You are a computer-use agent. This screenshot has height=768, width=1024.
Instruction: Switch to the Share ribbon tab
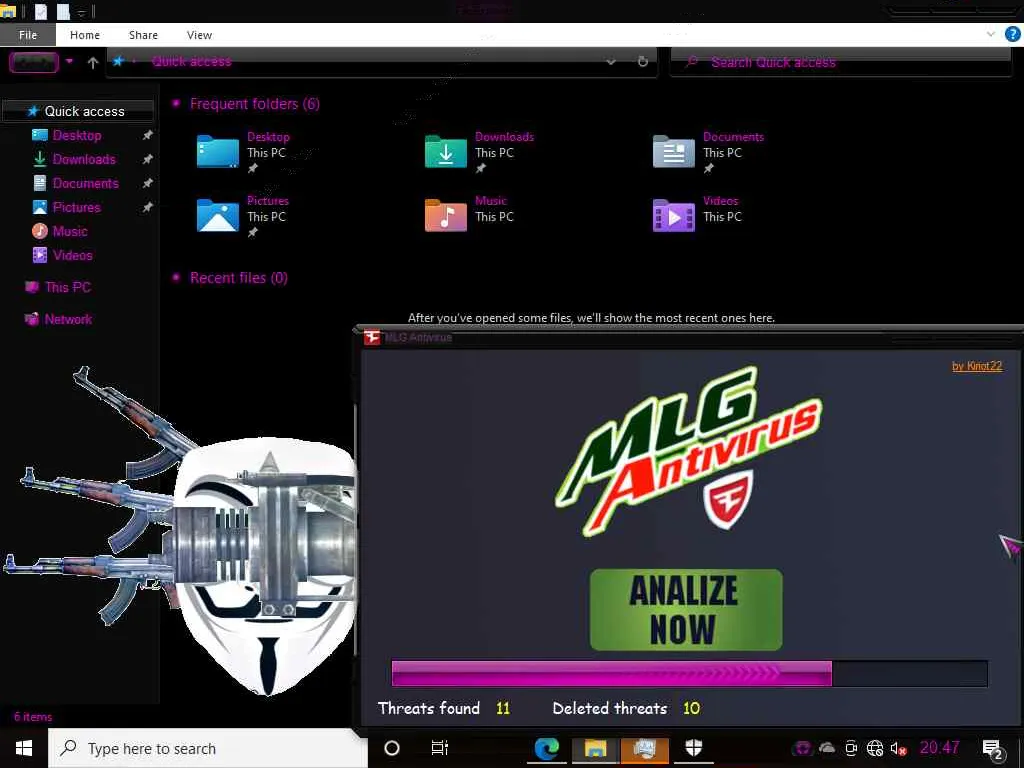point(143,35)
